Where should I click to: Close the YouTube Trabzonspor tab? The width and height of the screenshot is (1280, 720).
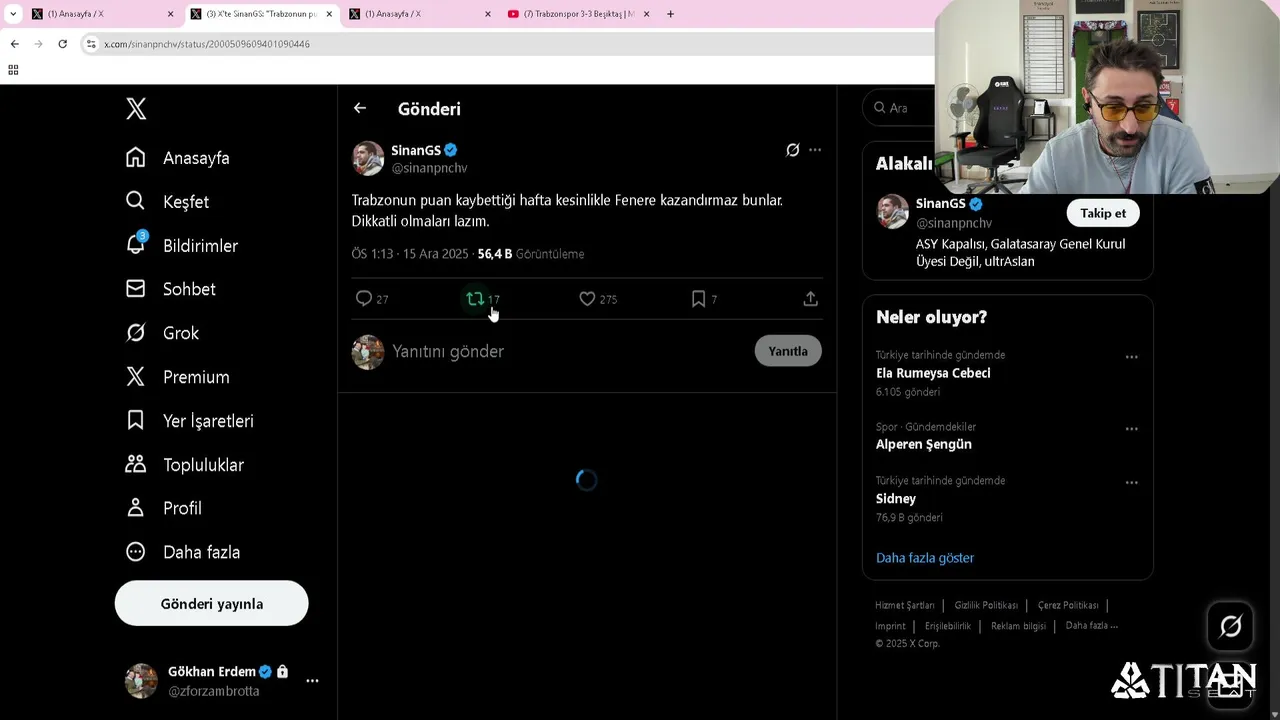(646, 14)
